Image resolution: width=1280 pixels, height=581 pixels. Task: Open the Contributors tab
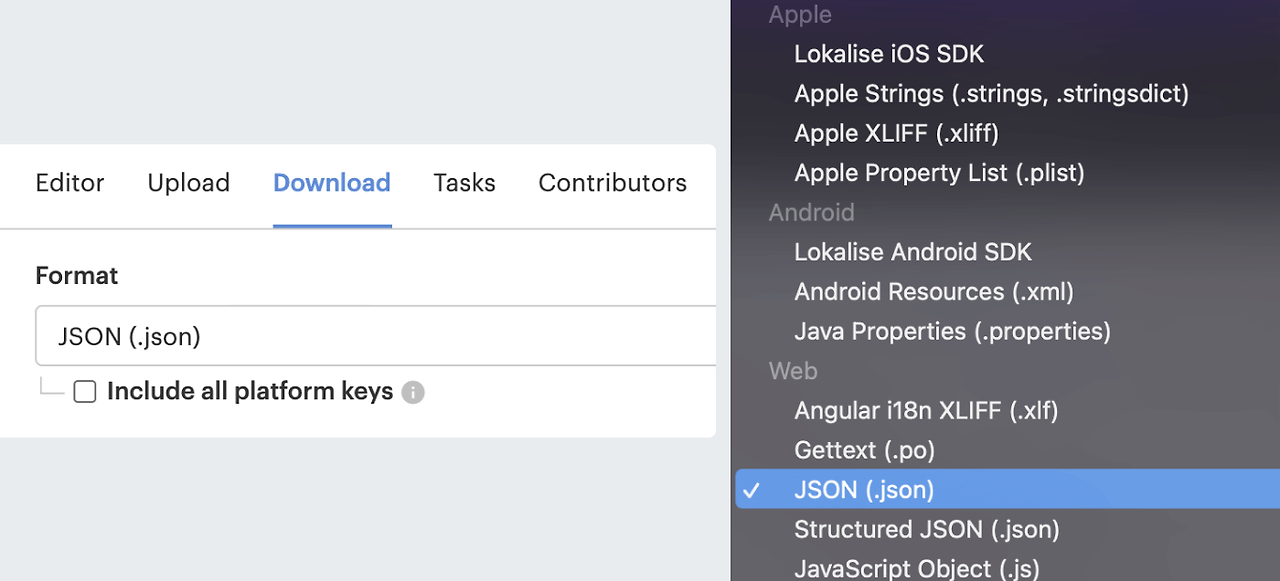pos(612,183)
